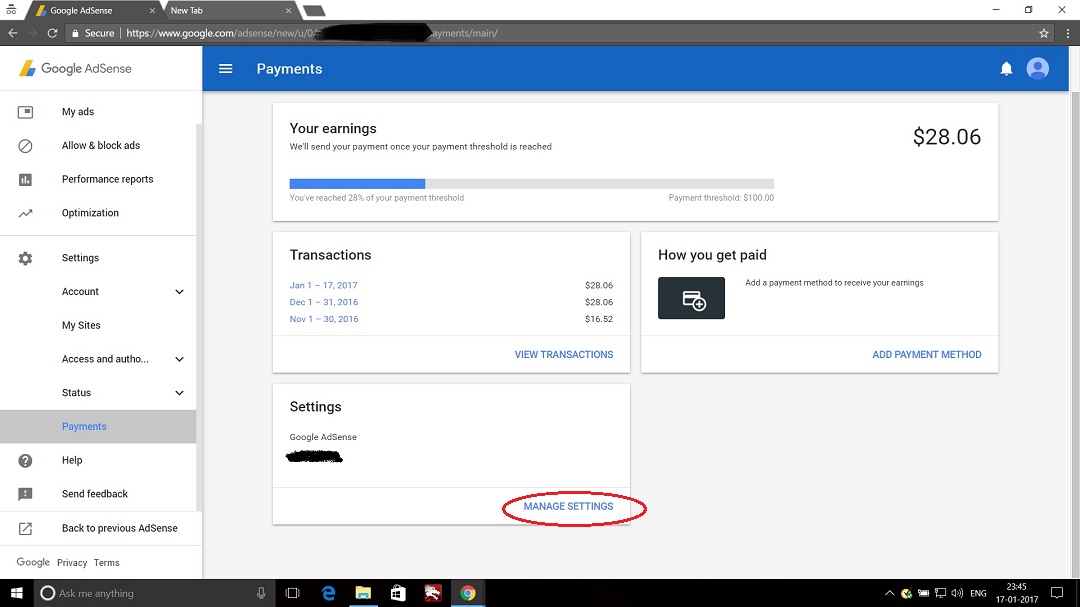
Task: Open Performance reports
Action: click(x=107, y=179)
